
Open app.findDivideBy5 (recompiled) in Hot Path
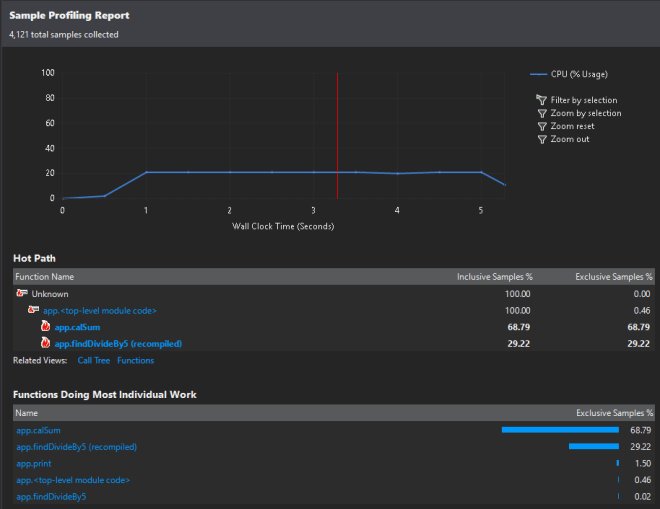118,344
